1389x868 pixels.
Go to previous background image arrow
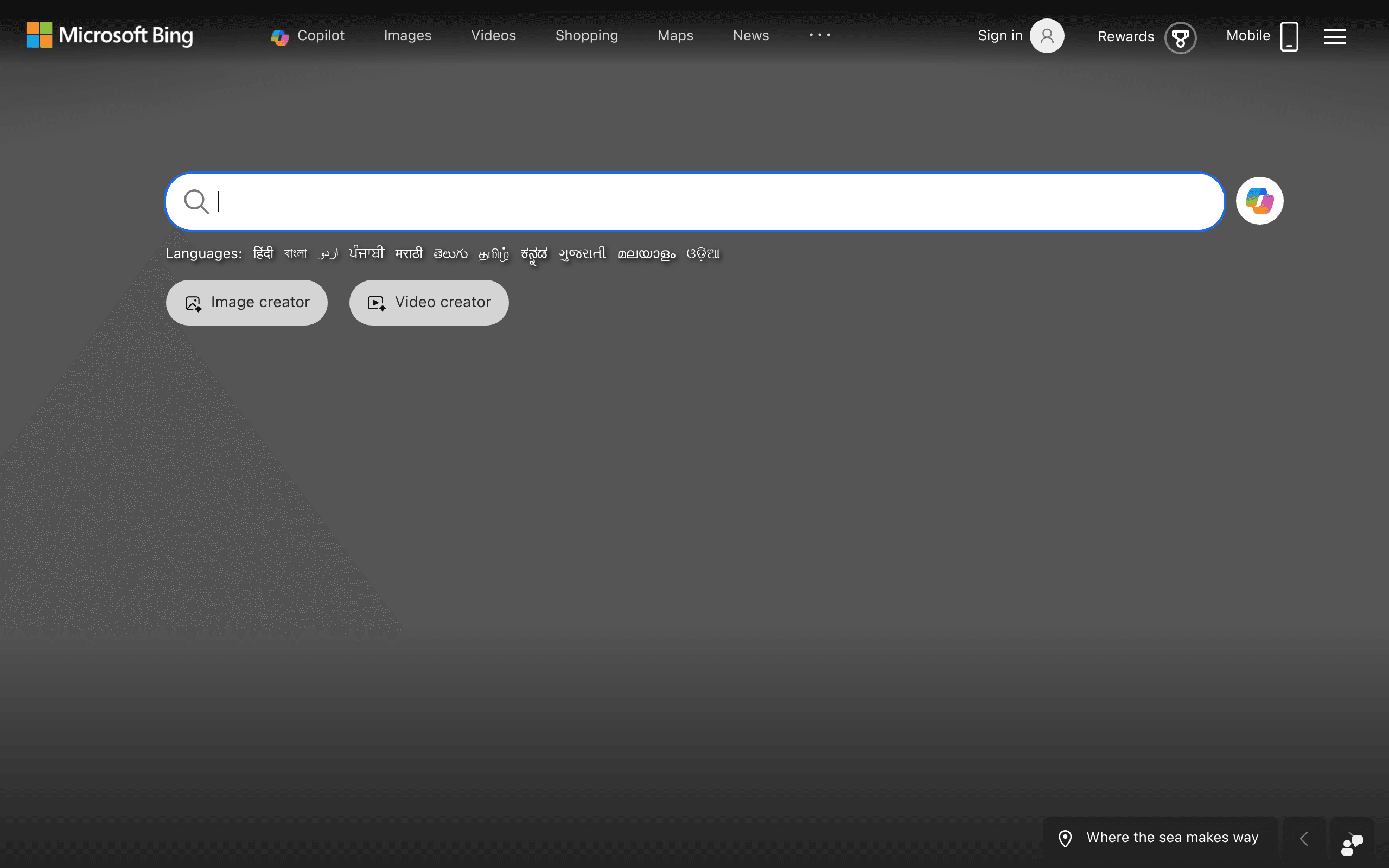click(1304, 839)
